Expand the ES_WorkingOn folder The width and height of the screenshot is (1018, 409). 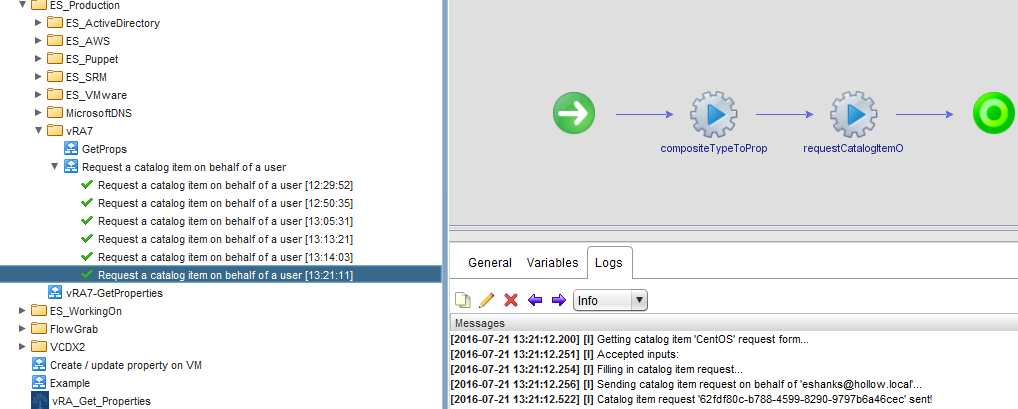tap(23, 311)
